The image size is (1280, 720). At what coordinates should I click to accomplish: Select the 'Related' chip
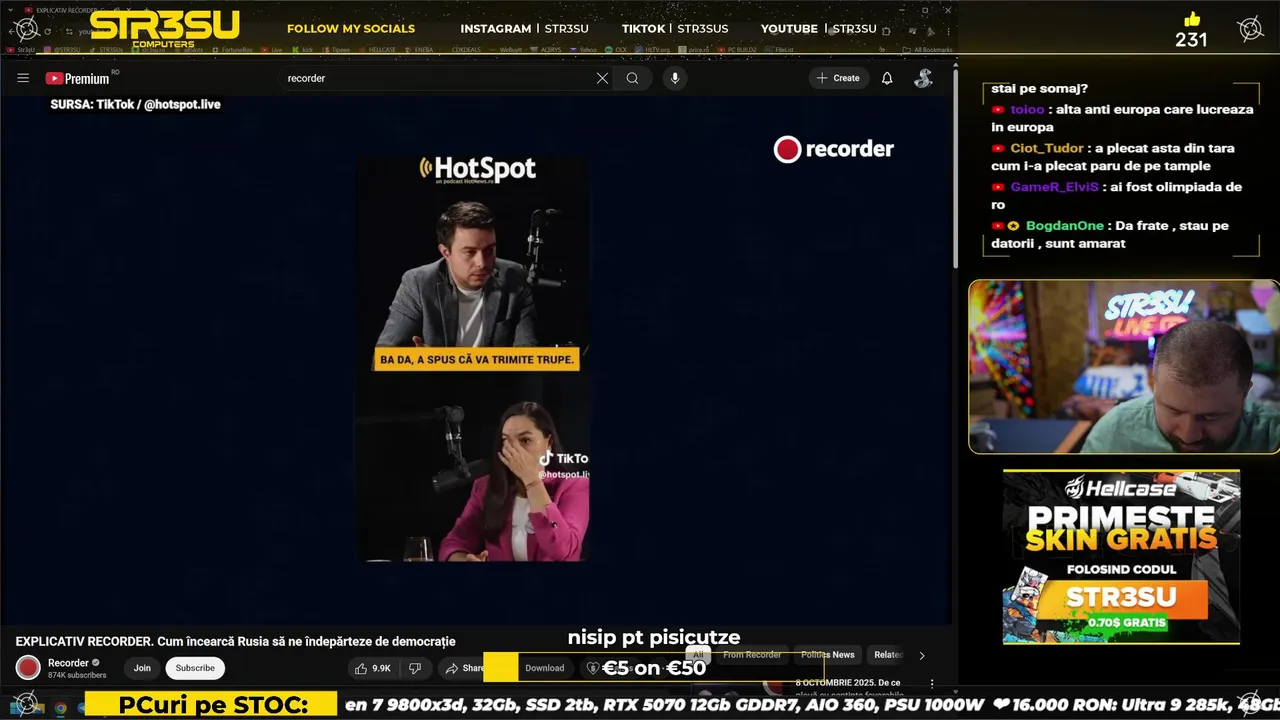(888, 655)
